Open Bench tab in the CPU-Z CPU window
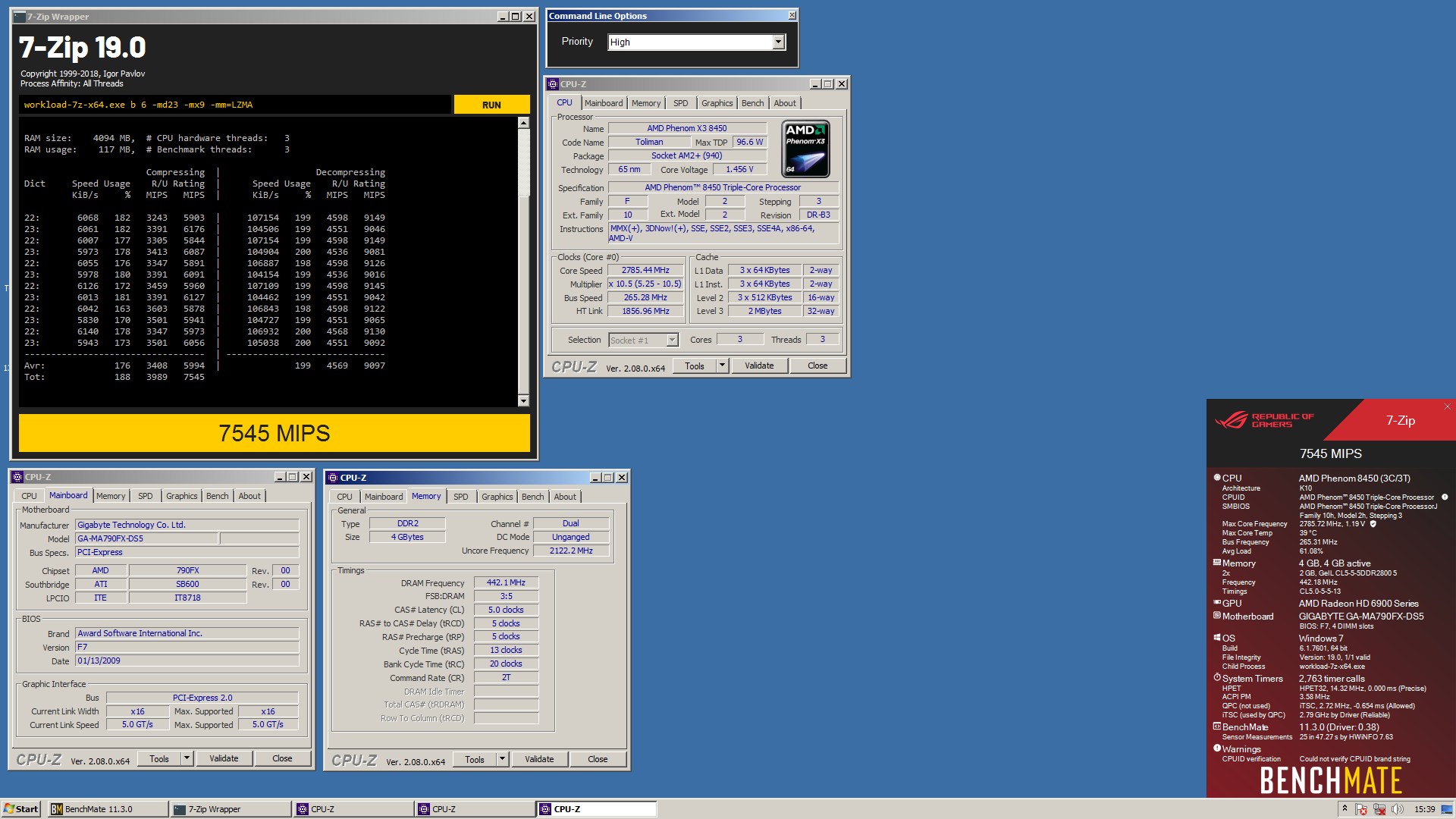The image size is (1456, 819). (752, 103)
